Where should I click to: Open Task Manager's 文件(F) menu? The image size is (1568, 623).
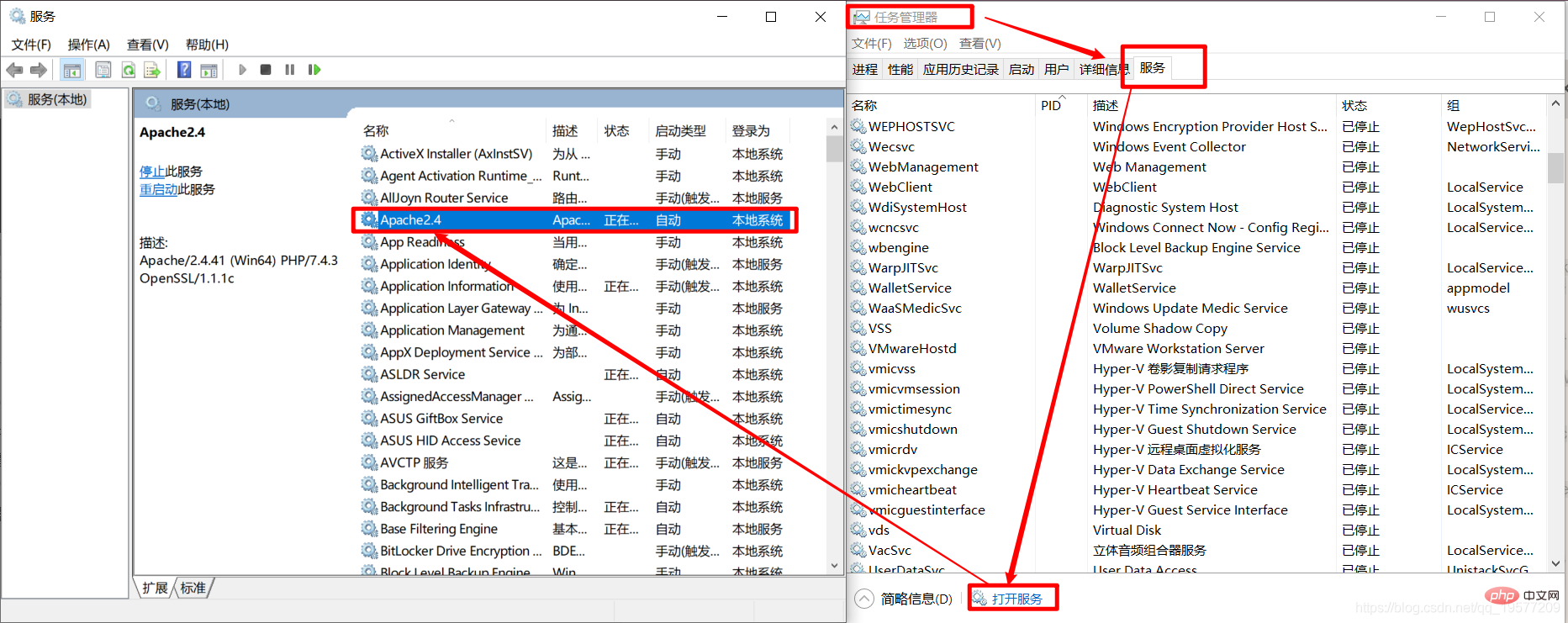click(872, 43)
